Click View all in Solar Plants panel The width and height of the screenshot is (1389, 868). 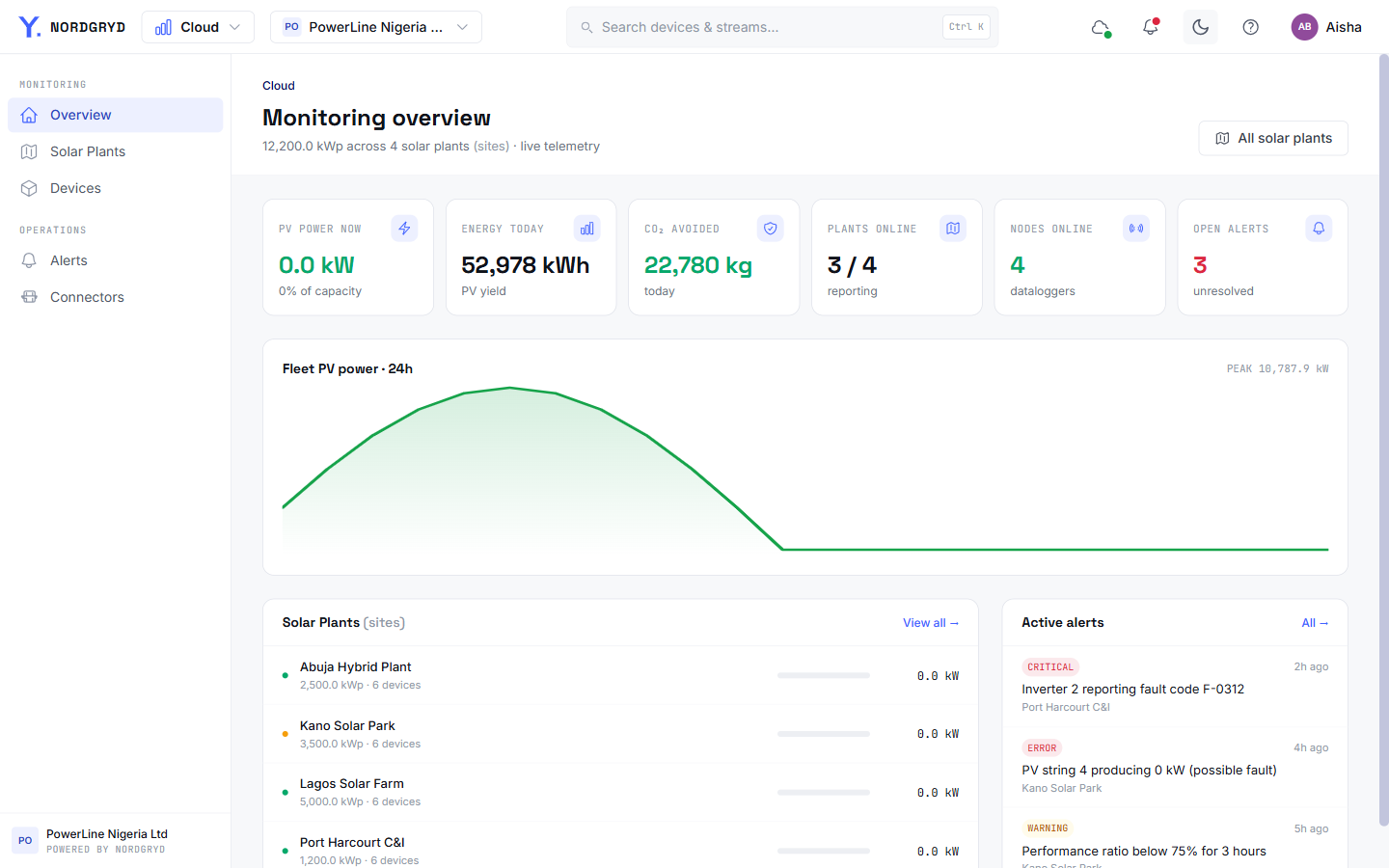[931, 623]
